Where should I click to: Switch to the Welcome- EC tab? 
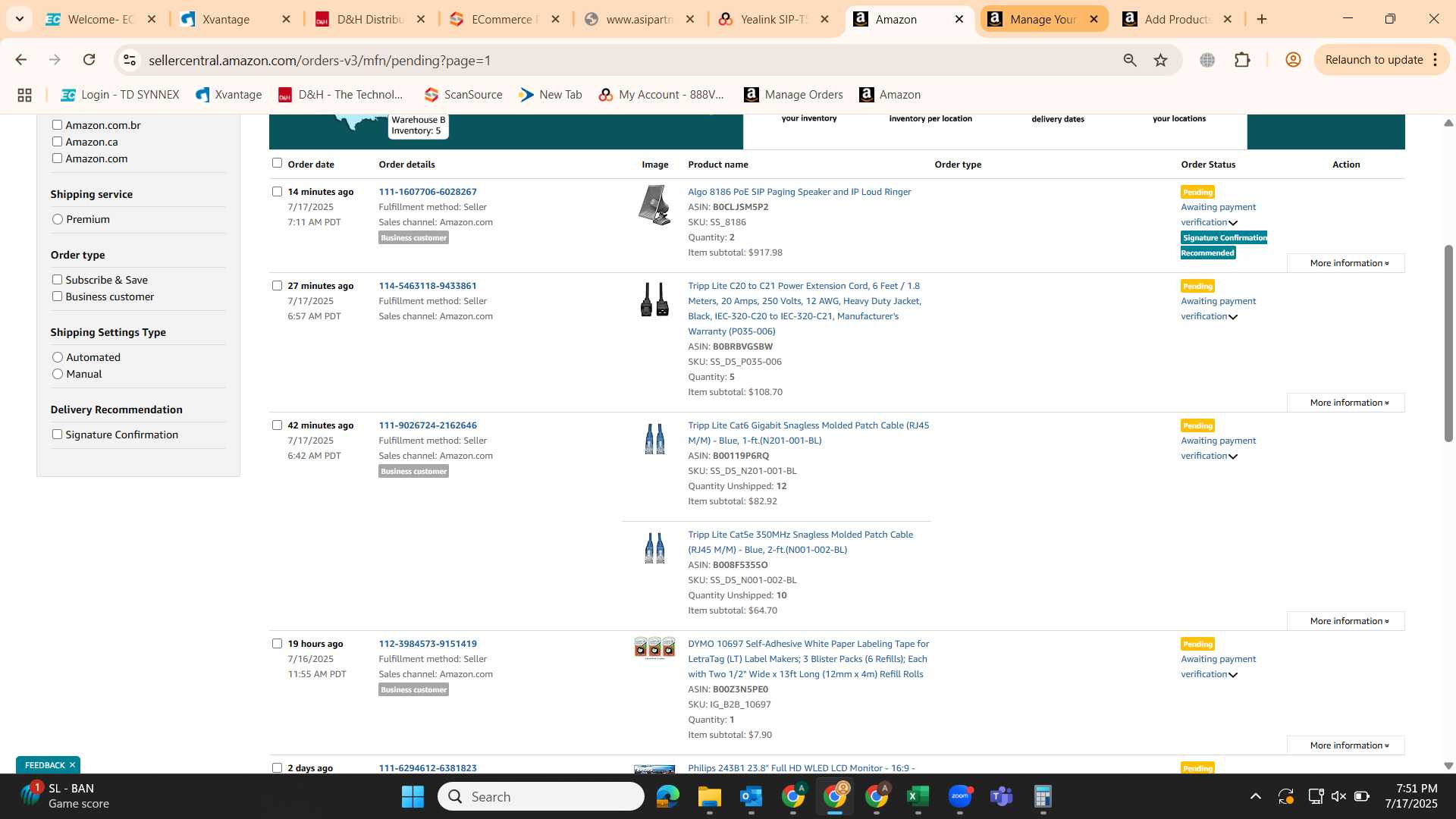click(x=100, y=19)
